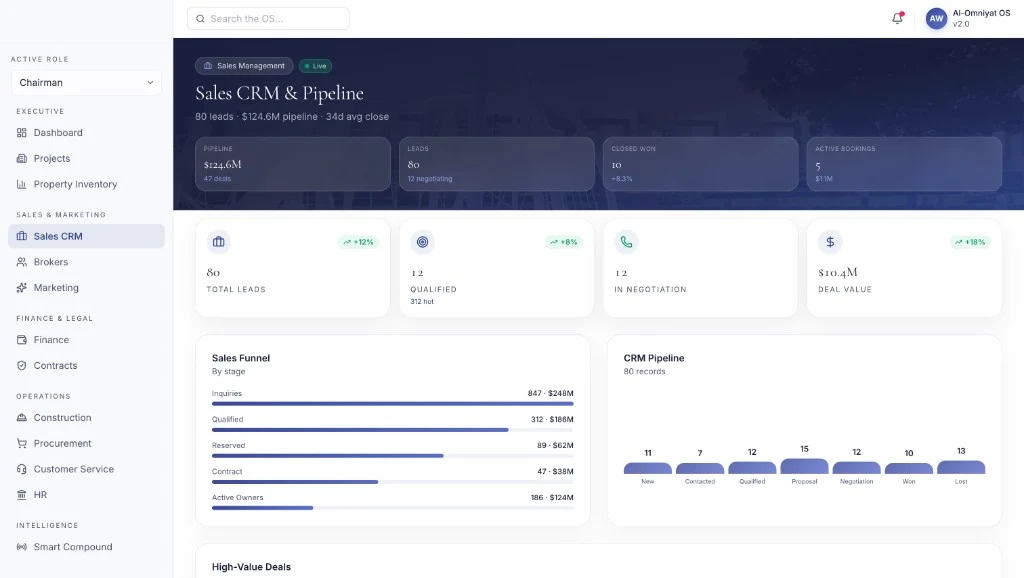Open the notifications bell
Image resolution: width=1024 pixels, height=578 pixels.
click(897, 18)
